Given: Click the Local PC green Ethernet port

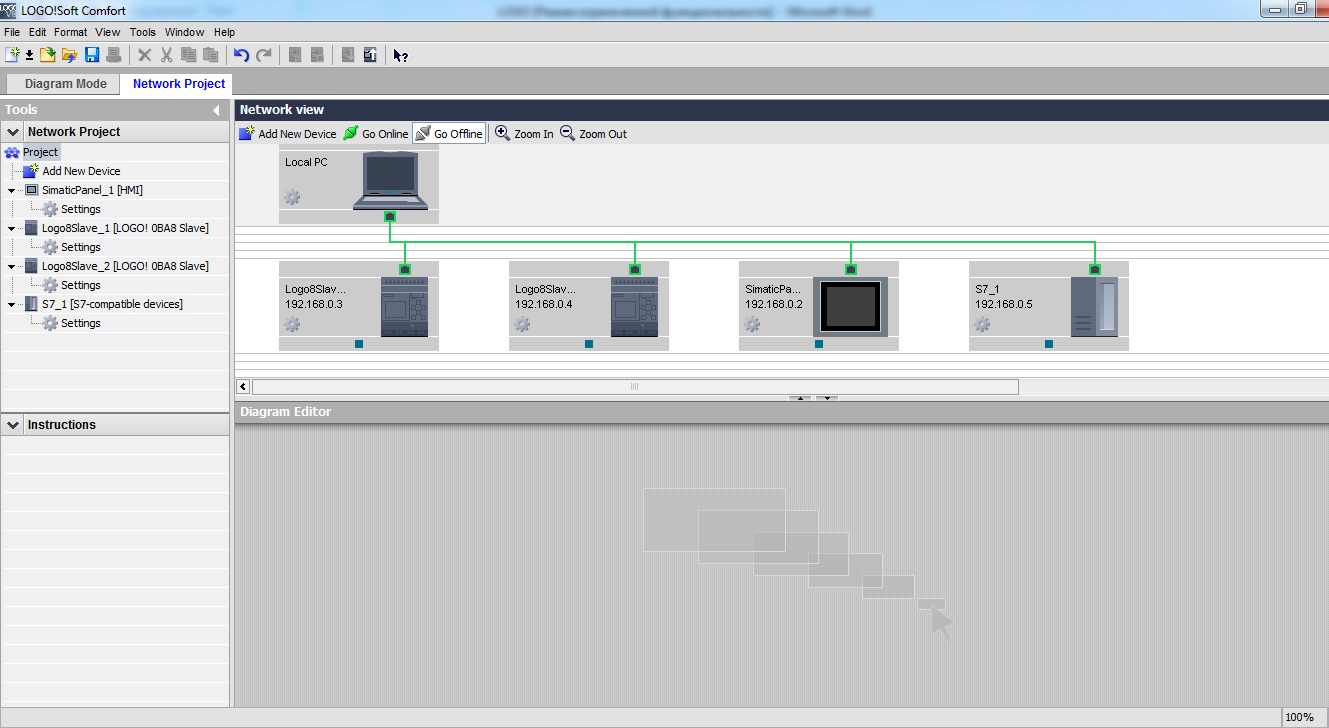Looking at the screenshot, I should (390, 216).
